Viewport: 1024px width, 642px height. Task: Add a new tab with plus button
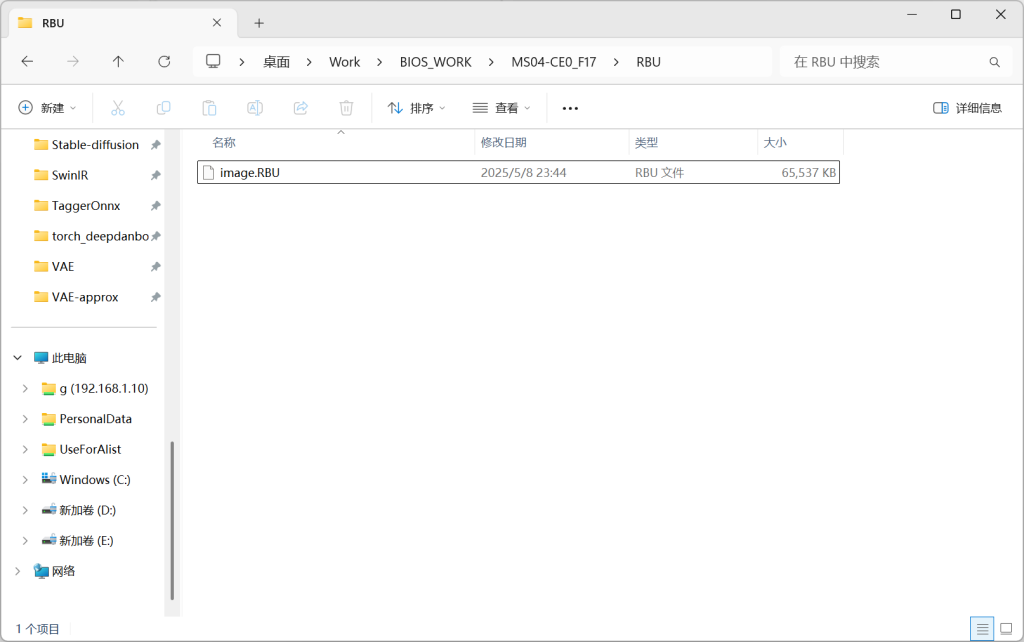tap(259, 23)
